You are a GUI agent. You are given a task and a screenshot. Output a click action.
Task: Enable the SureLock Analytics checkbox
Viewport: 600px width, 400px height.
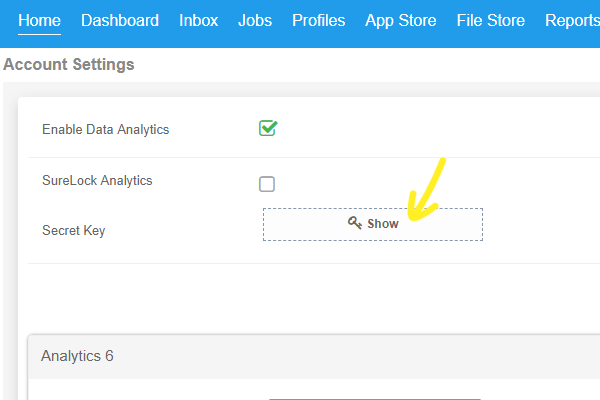tap(267, 184)
